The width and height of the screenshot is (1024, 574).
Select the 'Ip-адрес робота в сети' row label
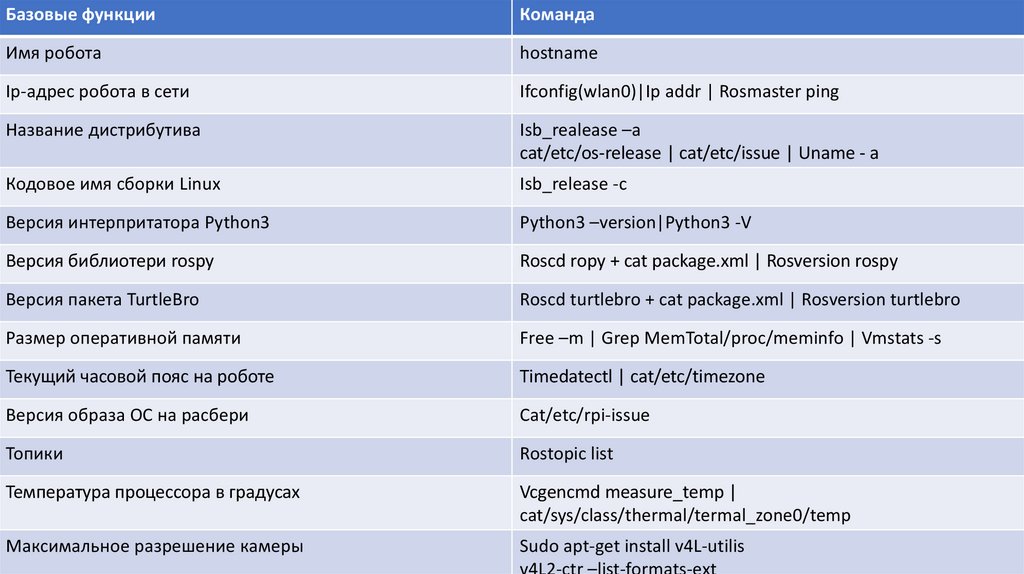(97, 91)
